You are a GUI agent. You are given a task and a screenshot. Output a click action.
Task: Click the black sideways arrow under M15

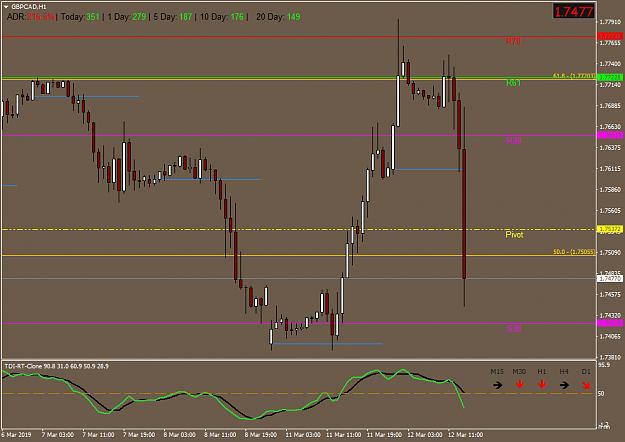(x=497, y=385)
